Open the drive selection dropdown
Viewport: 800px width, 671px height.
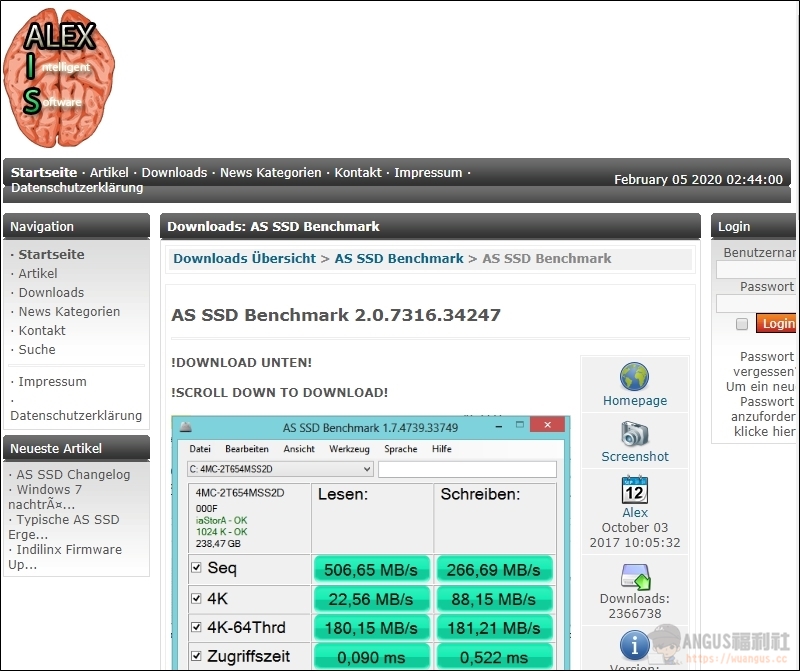tap(280, 469)
